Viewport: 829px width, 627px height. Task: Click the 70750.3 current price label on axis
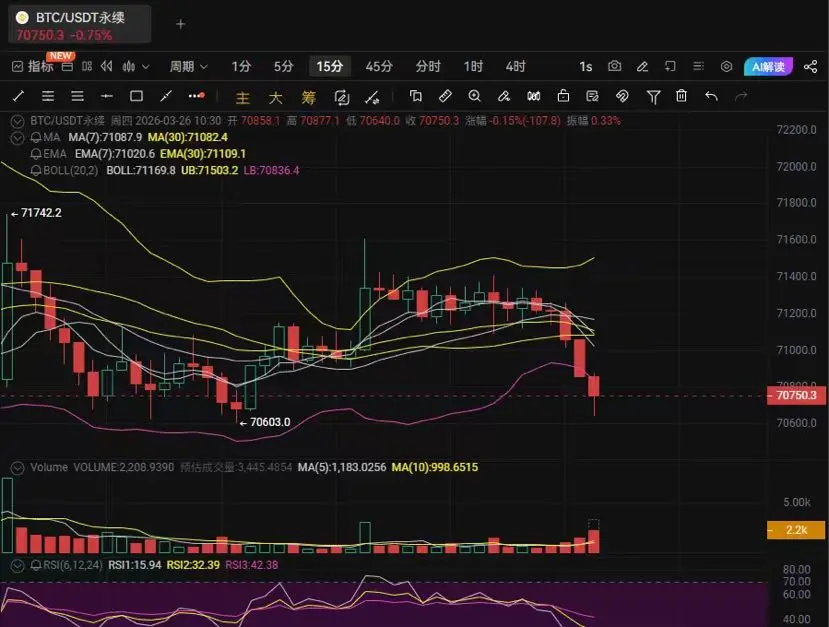(796, 395)
